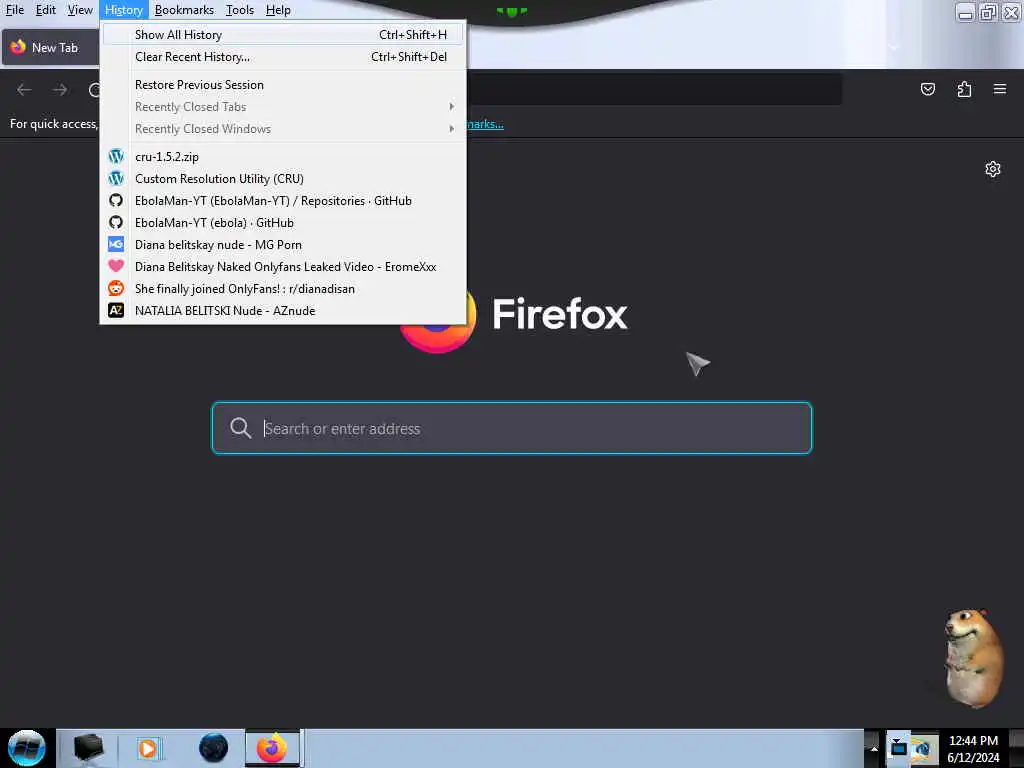Open the taskbar clock showing 12:44 PM
The width and height of the screenshot is (1024, 768).
point(973,749)
